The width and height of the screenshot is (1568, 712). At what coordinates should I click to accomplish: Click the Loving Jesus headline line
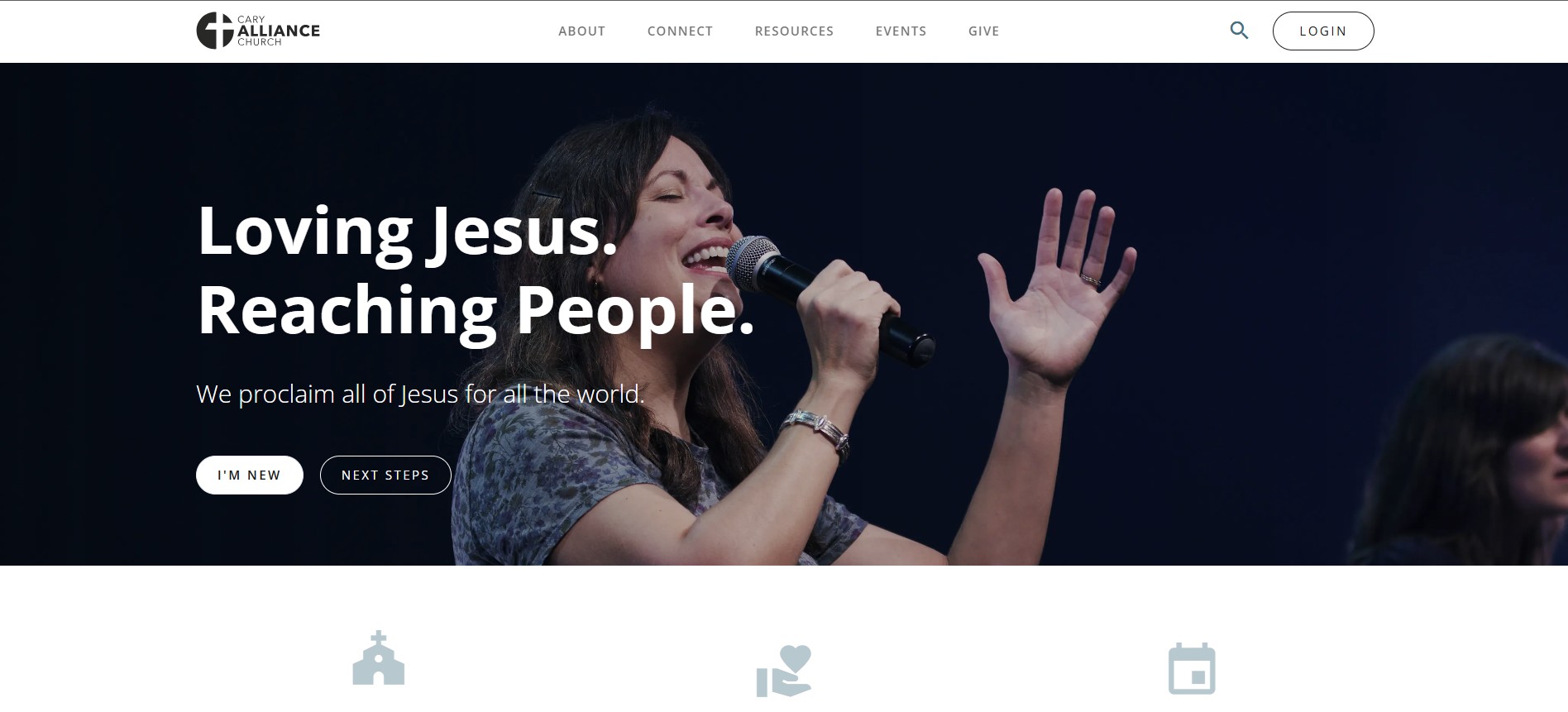[x=408, y=231]
